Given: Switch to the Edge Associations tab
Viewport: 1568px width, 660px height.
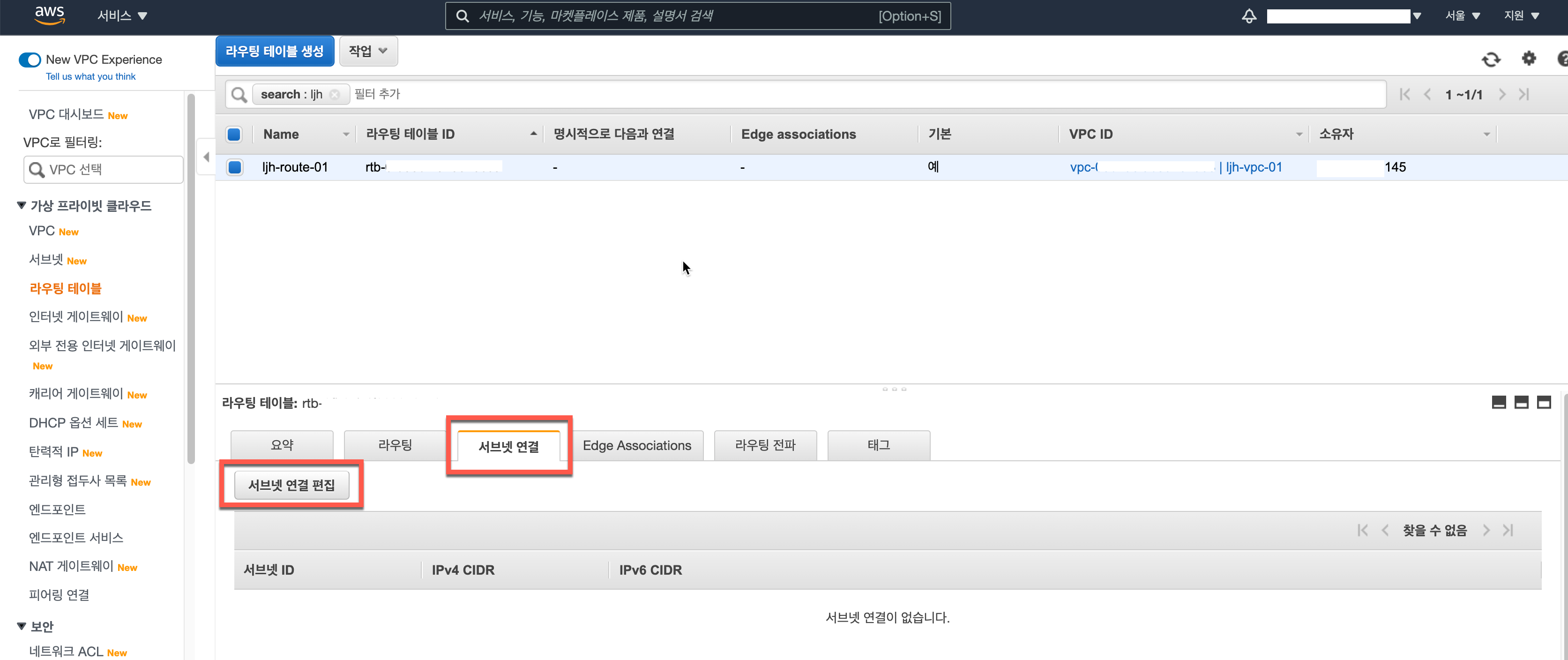Looking at the screenshot, I should coord(637,446).
